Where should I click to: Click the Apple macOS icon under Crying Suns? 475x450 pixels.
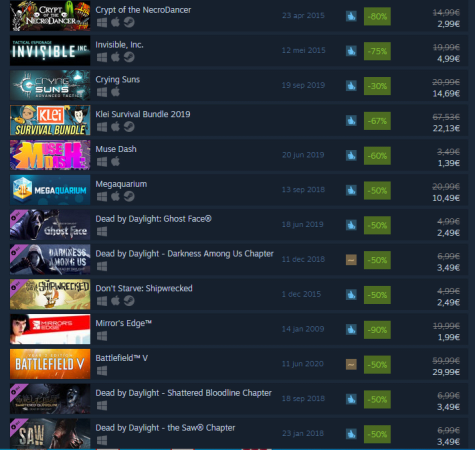pyautogui.click(x=115, y=92)
